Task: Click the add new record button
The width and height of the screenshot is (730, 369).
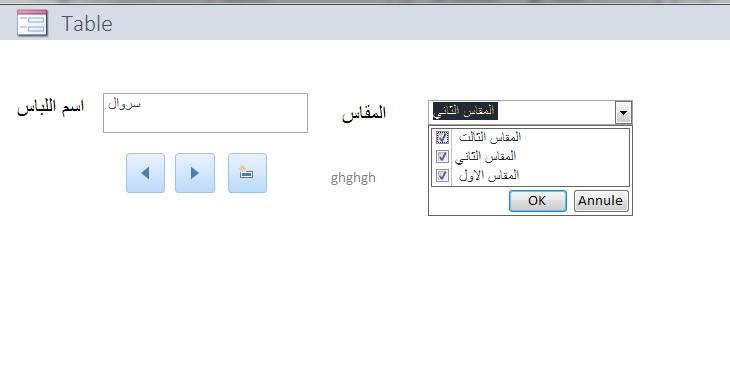Action: [x=247, y=173]
